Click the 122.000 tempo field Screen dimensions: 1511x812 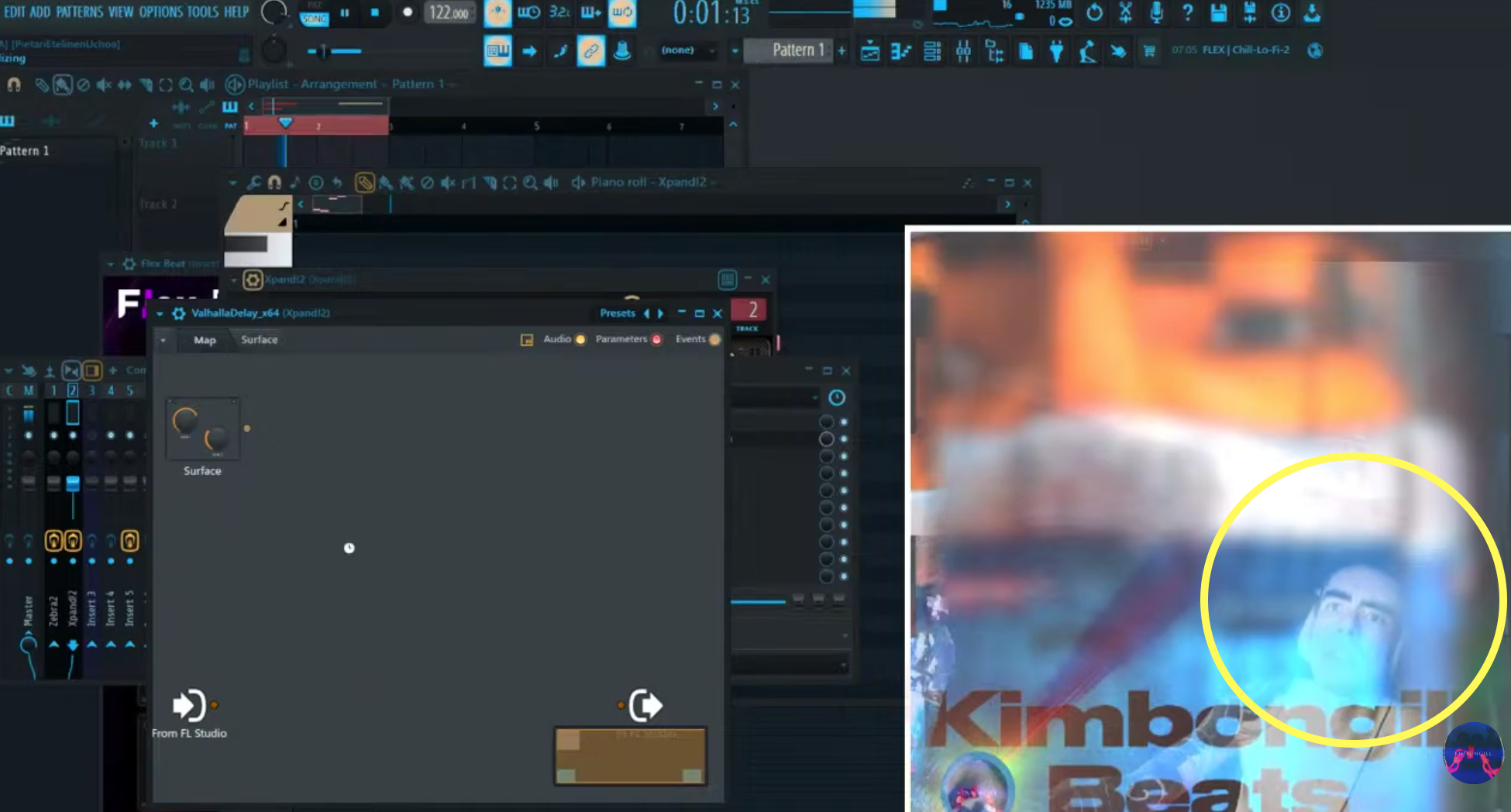tap(449, 13)
